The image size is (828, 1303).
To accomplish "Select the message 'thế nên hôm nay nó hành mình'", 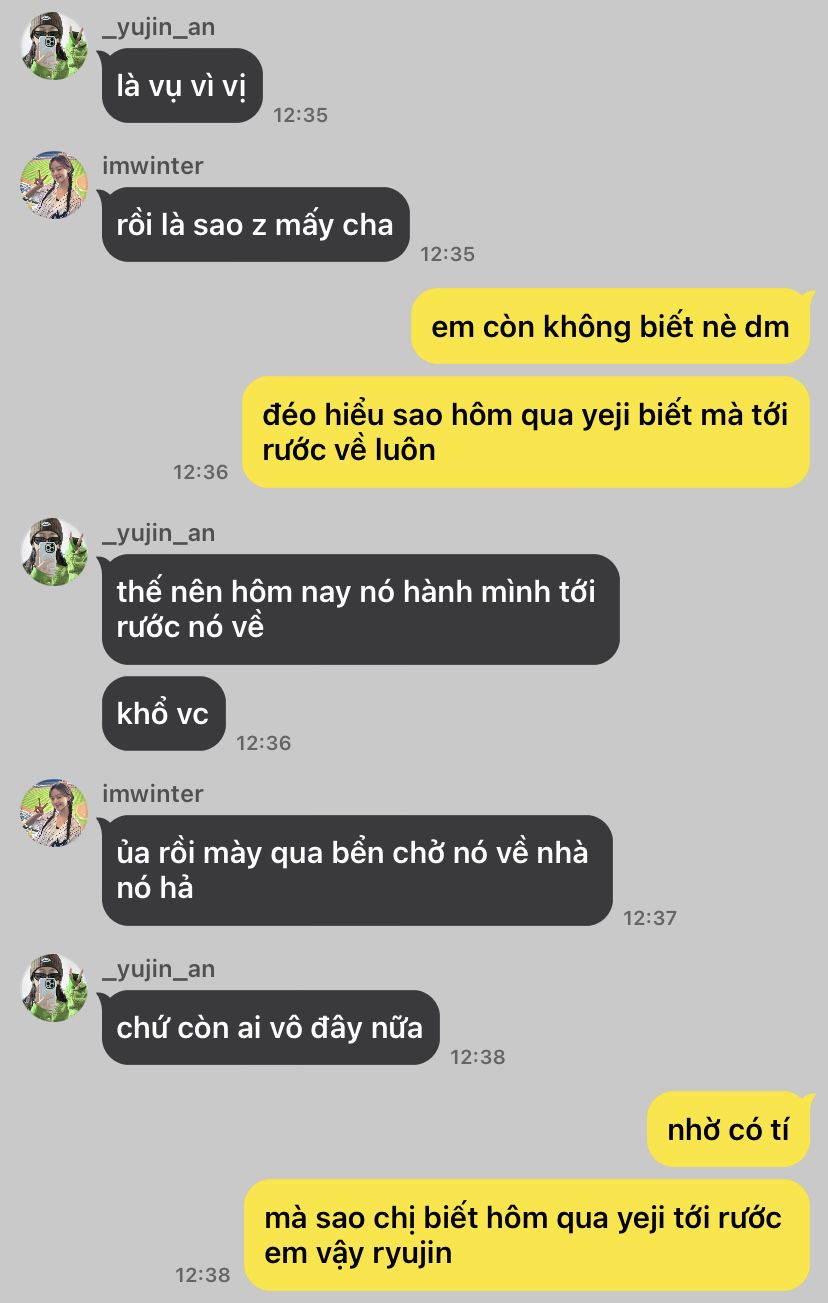I will point(360,609).
